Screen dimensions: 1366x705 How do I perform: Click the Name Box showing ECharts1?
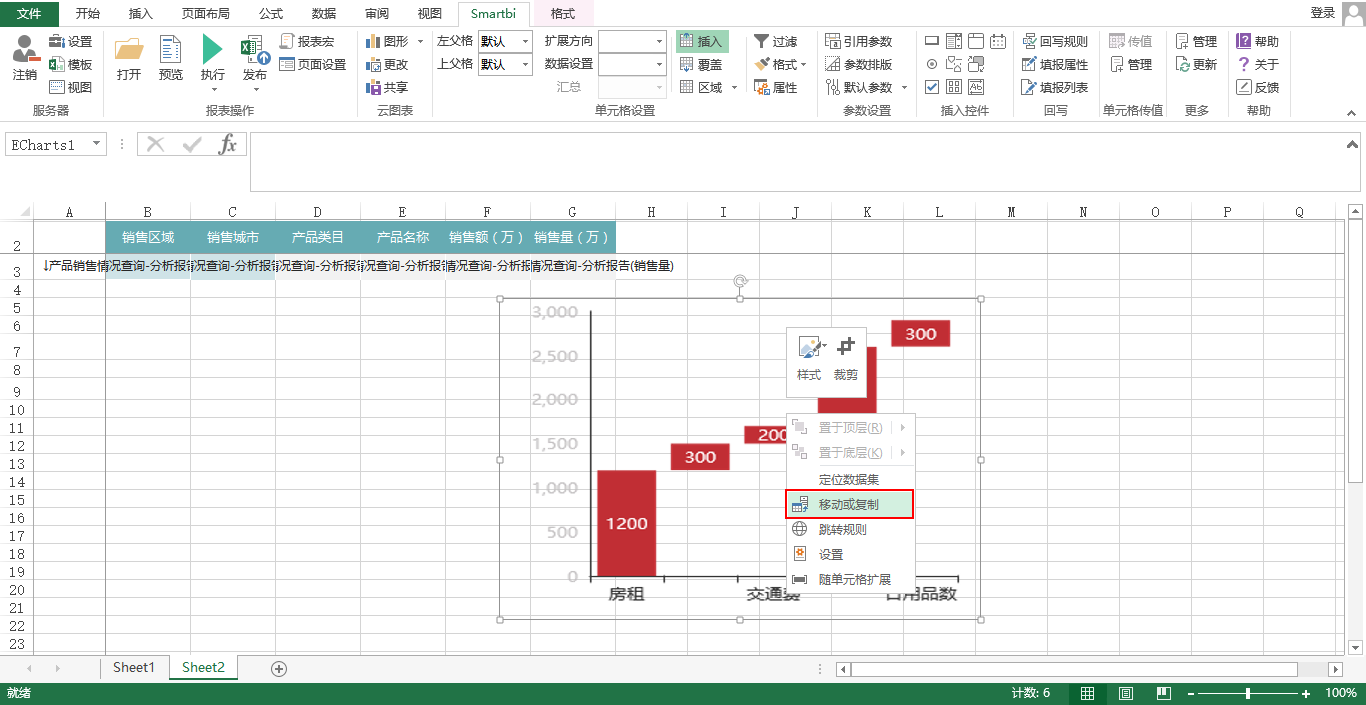[56, 144]
